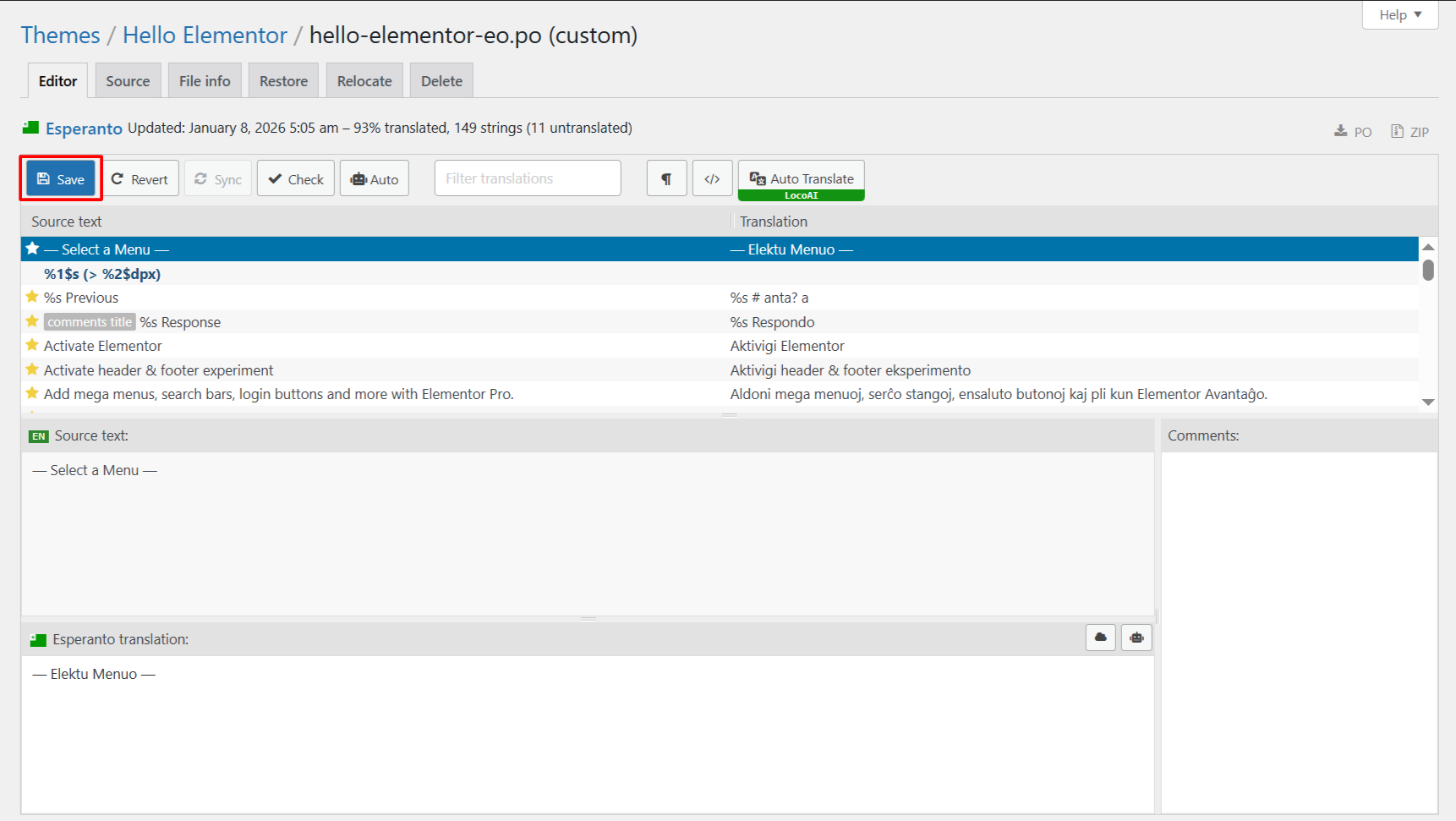Switch to the Source tab
The width and height of the screenshot is (1456, 821).
[128, 81]
